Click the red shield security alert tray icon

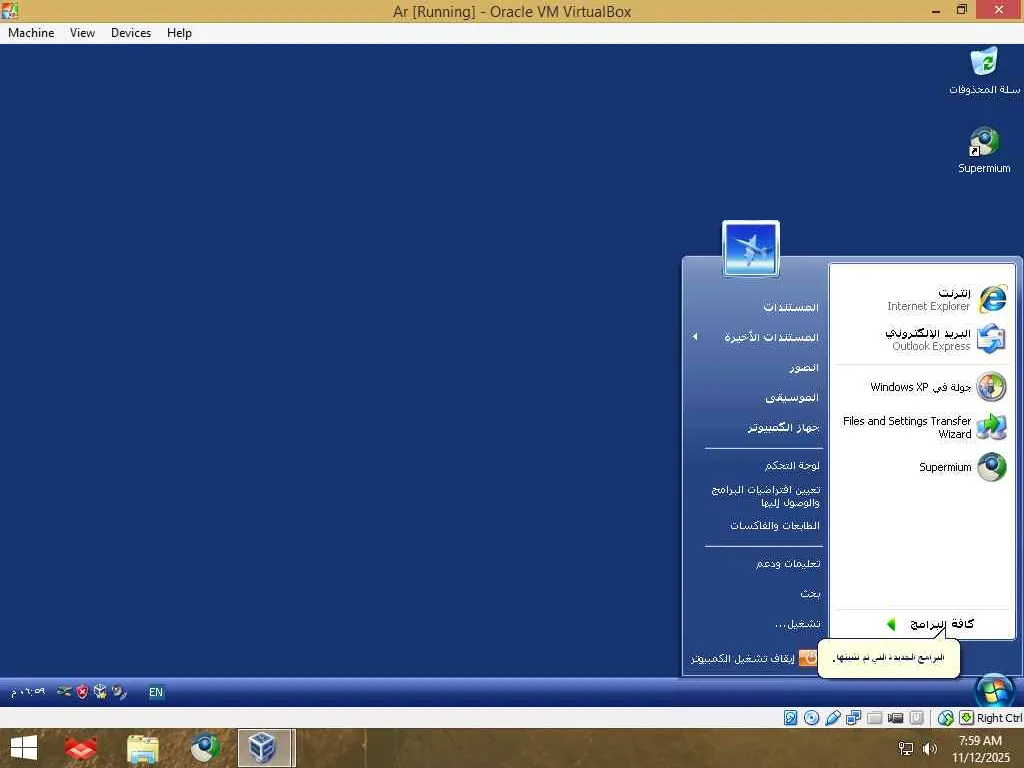(82, 692)
